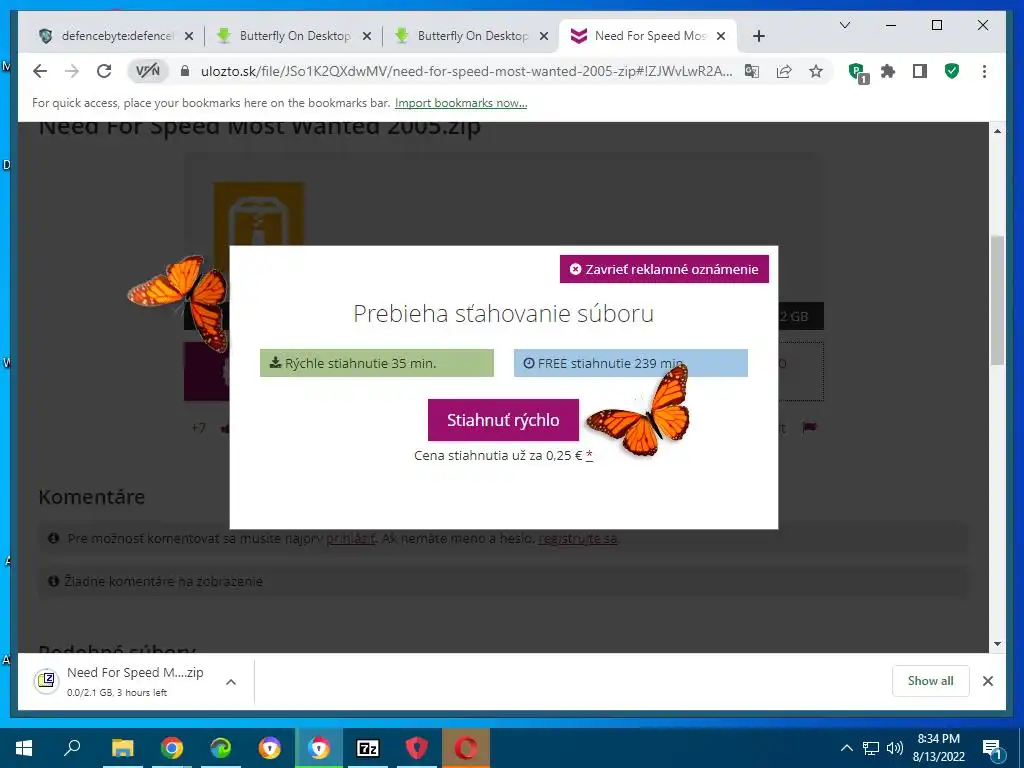Close the downloads bar

click(x=988, y=681)
